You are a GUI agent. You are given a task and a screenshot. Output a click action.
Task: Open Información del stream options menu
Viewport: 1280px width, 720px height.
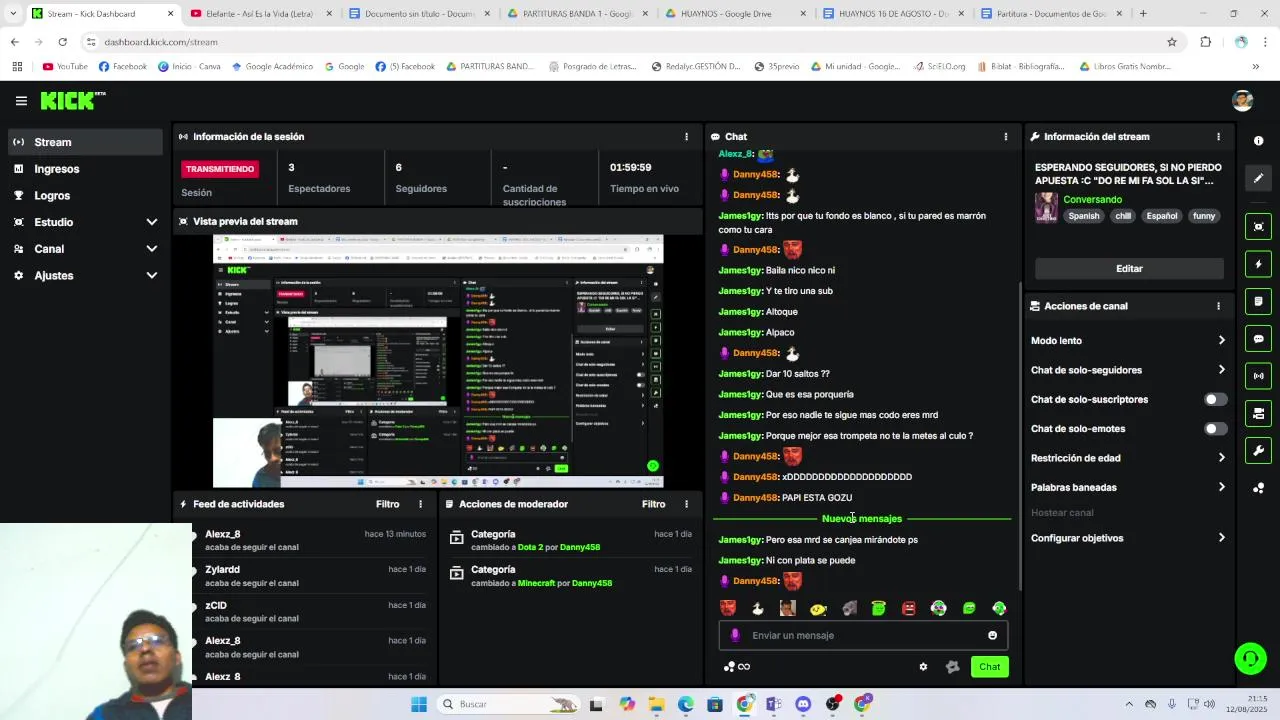point(1218,137)
